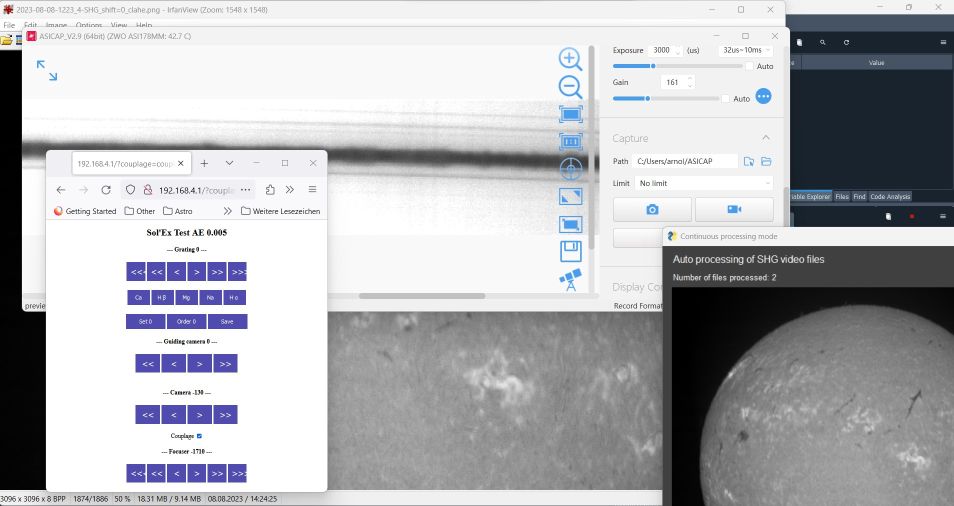Open the telescope tool icon in ASICAP

click(571, 280)
